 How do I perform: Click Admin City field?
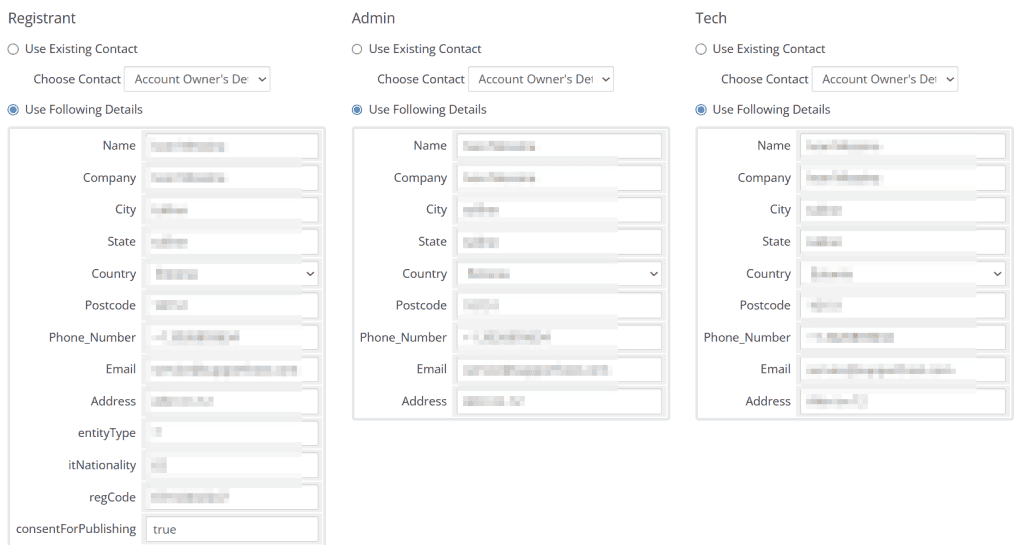(x=559, y=210)
